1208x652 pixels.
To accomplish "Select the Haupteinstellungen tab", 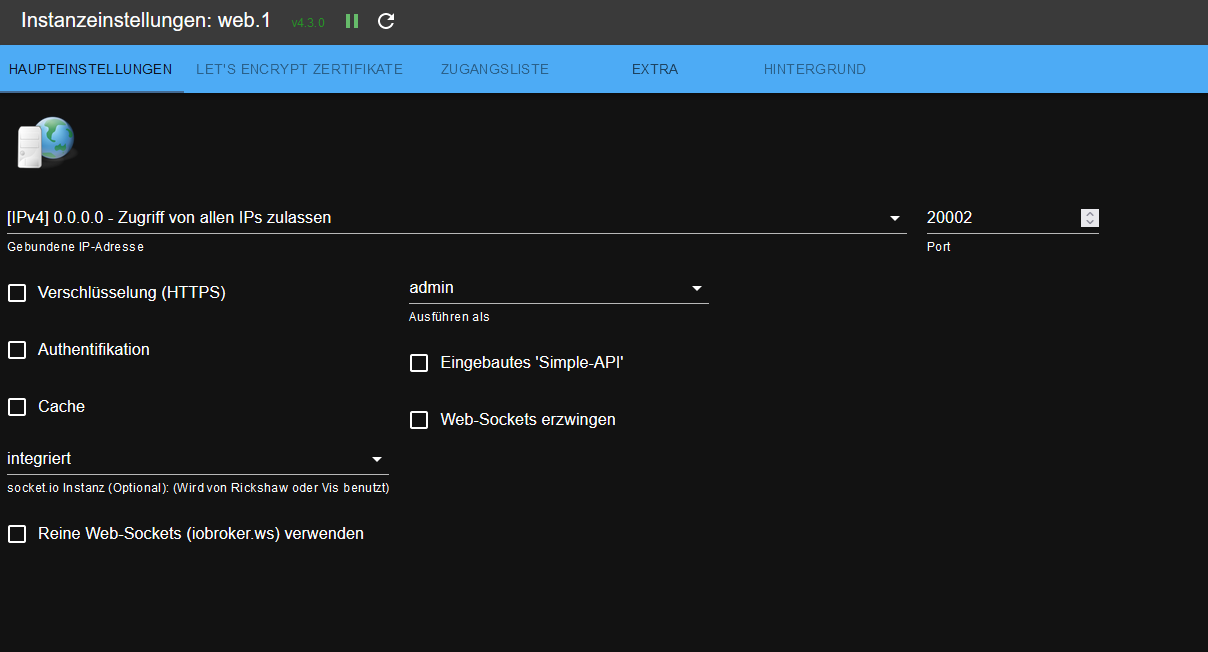I will pos(90,70).
